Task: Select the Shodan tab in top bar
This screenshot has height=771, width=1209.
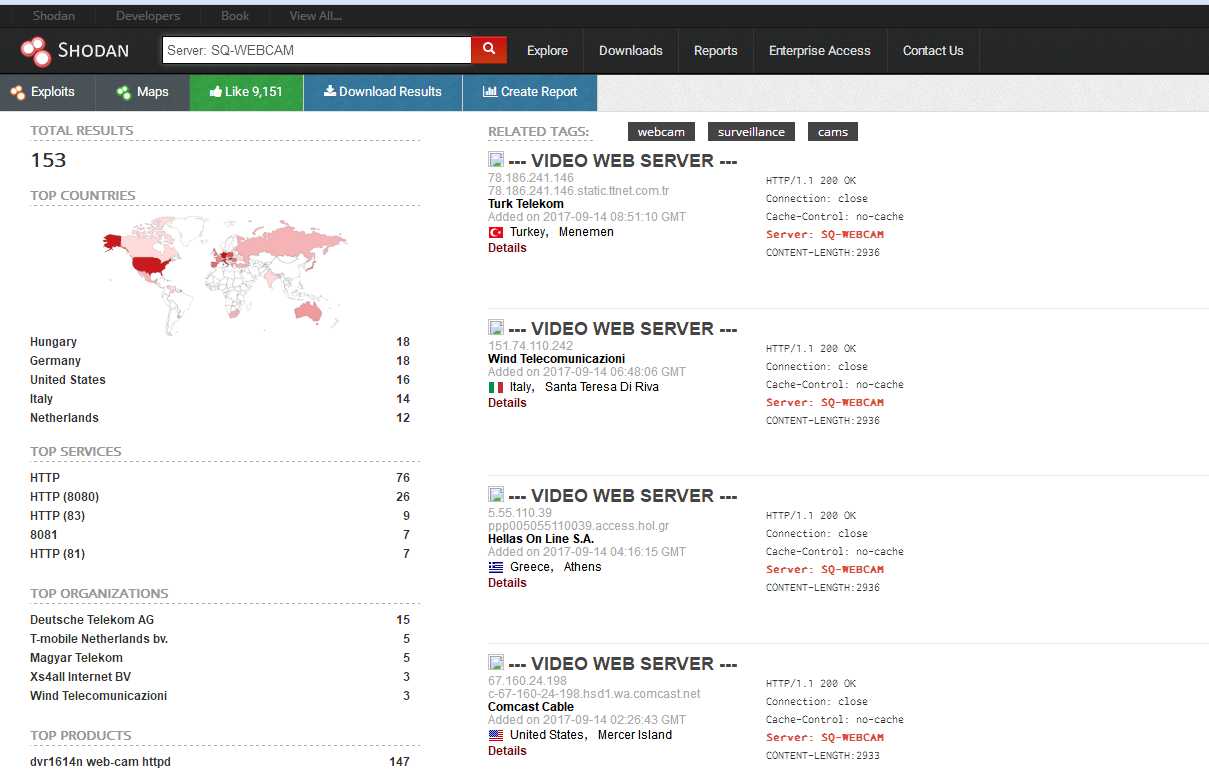Action: tap(54, 16)
